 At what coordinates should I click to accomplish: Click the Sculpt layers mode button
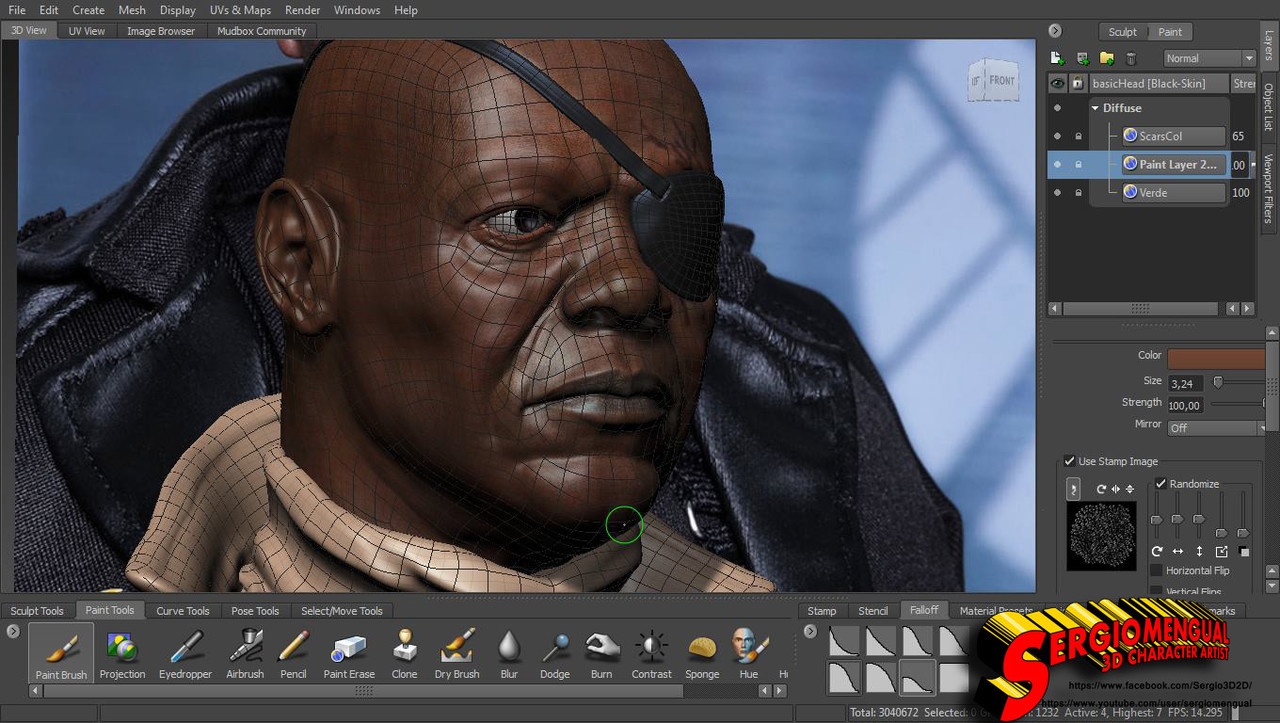[1122, 32]
